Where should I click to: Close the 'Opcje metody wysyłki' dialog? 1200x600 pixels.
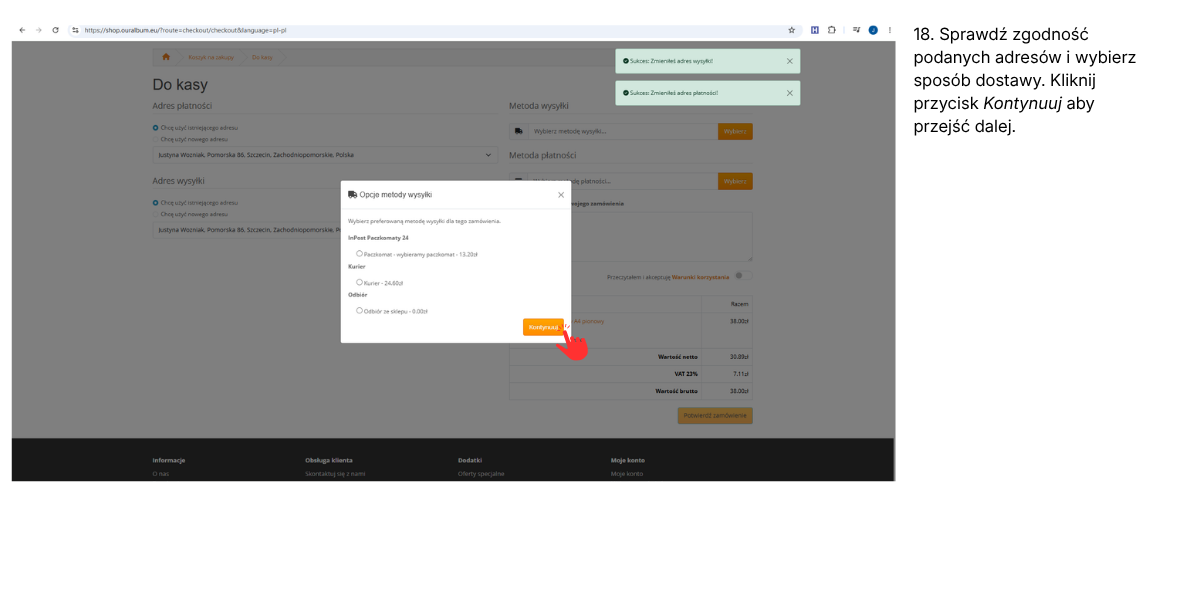coord(561,195)
